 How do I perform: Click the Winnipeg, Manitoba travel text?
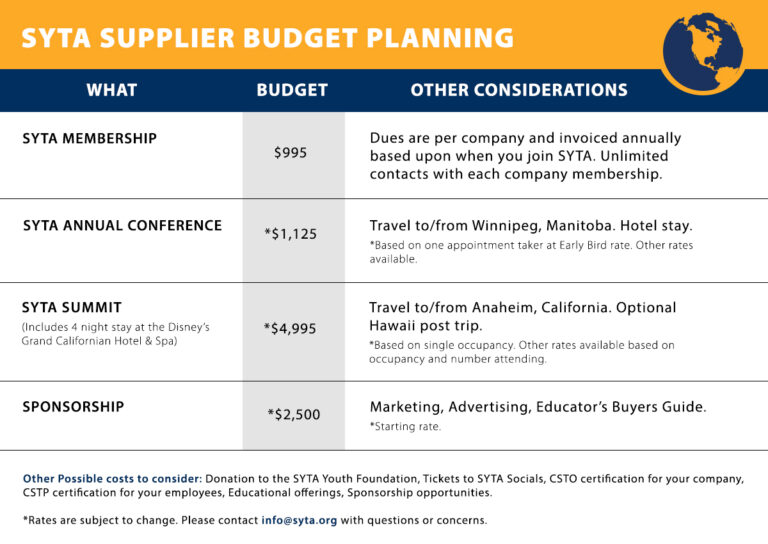(531, 226)
